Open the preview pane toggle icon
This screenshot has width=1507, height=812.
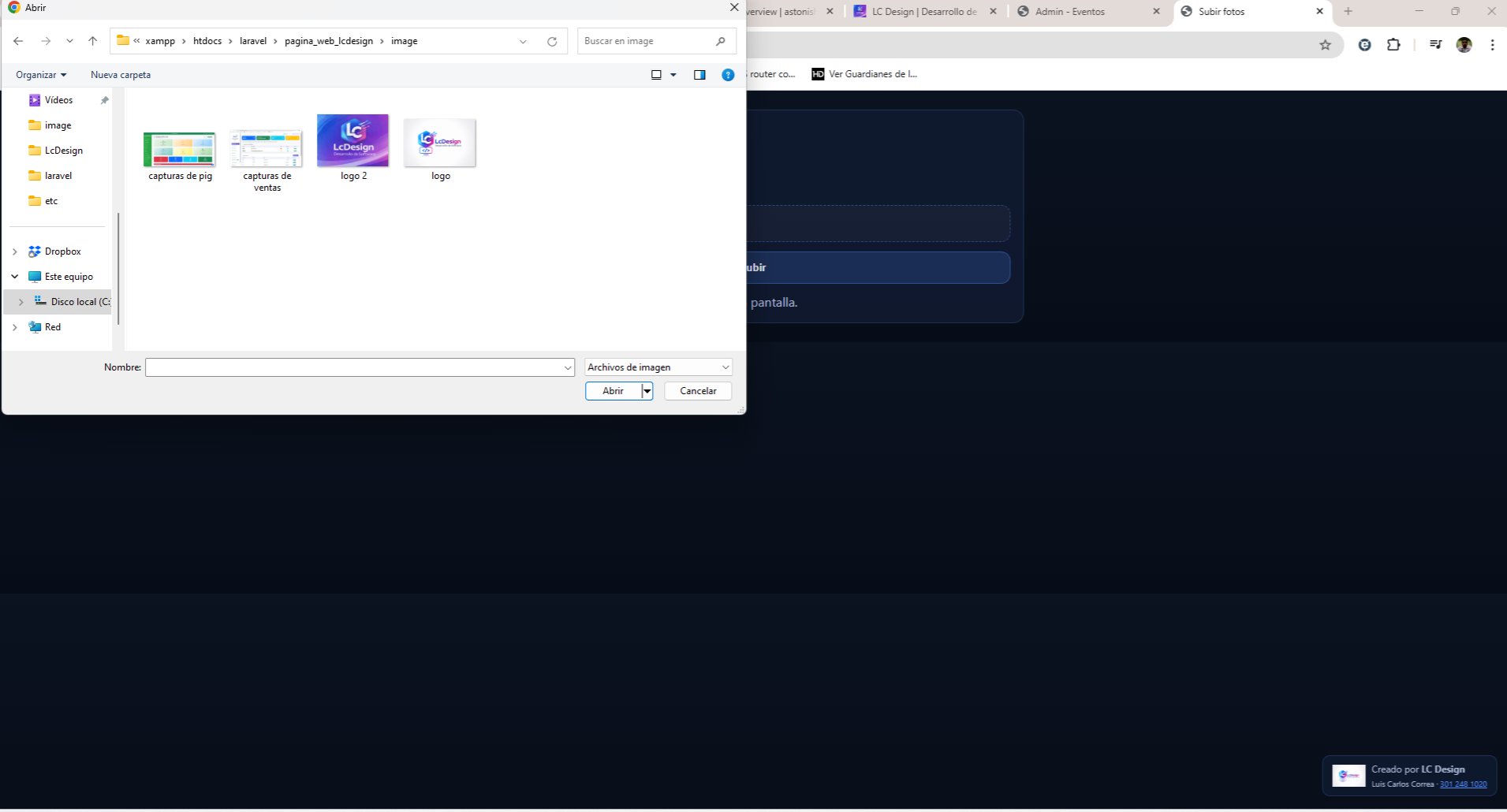[x=699, y=74]
